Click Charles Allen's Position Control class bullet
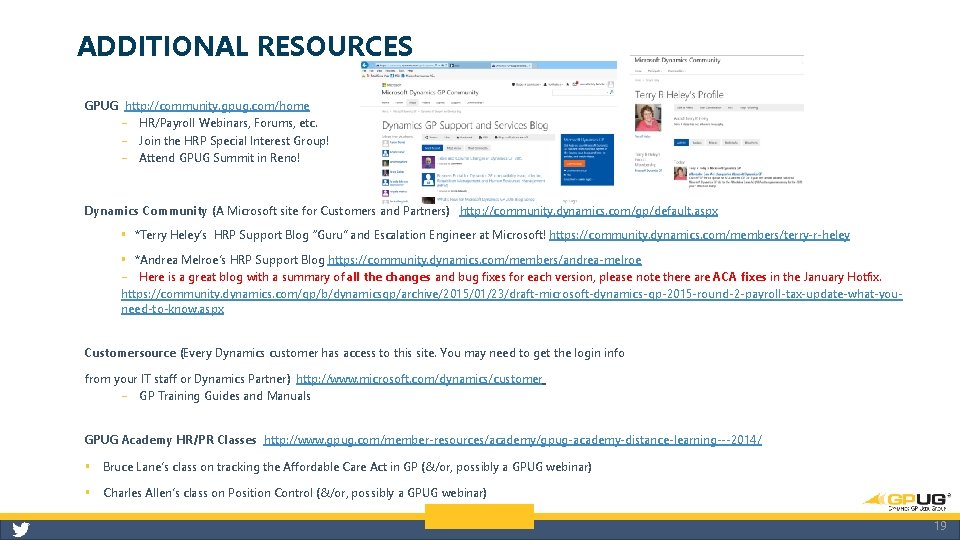 coord(294,493)
